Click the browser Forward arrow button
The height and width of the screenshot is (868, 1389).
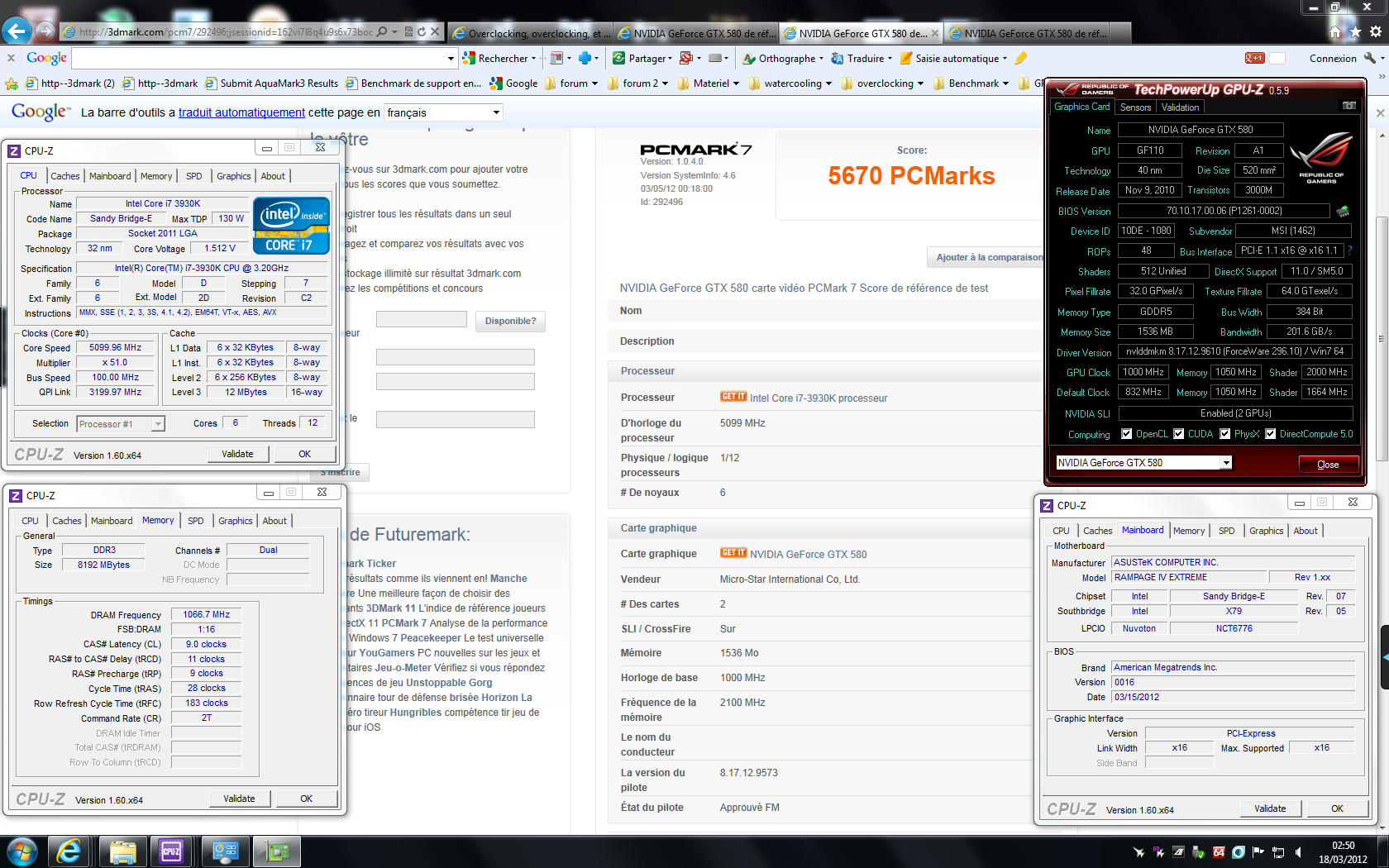pos(46,31)
